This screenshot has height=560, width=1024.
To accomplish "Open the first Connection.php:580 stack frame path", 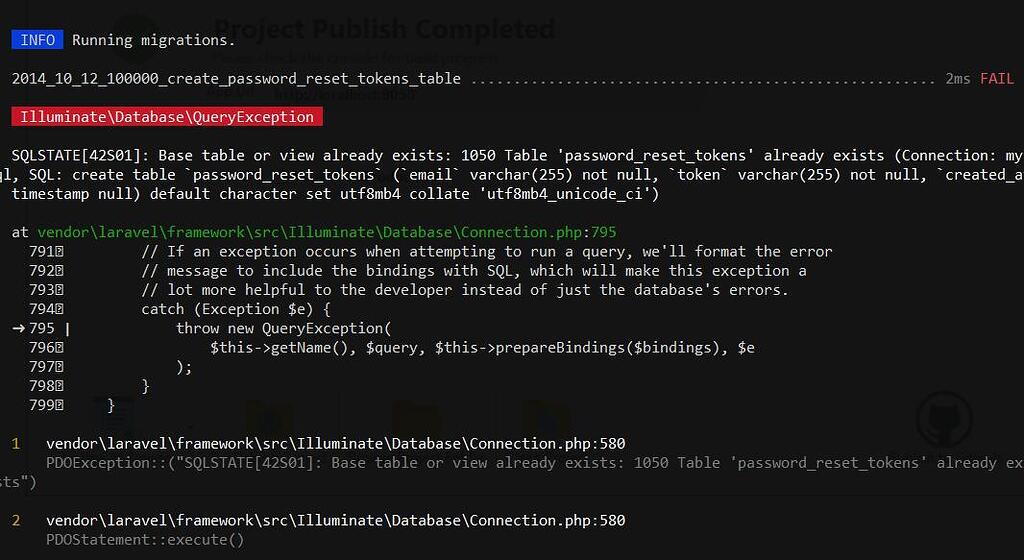I will 336,444.
